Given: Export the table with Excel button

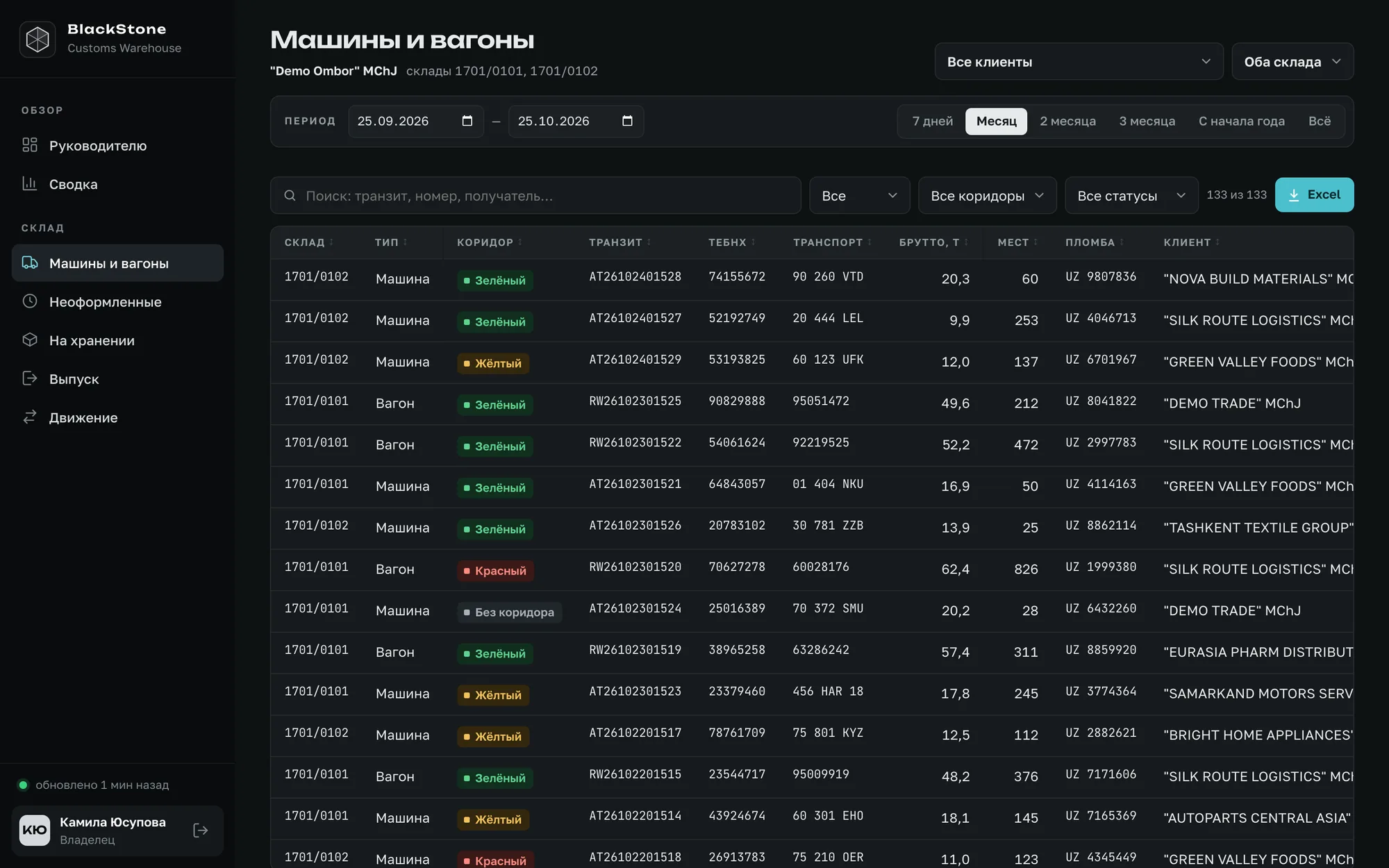Looking at the screenshot, I should [1314, 195].
